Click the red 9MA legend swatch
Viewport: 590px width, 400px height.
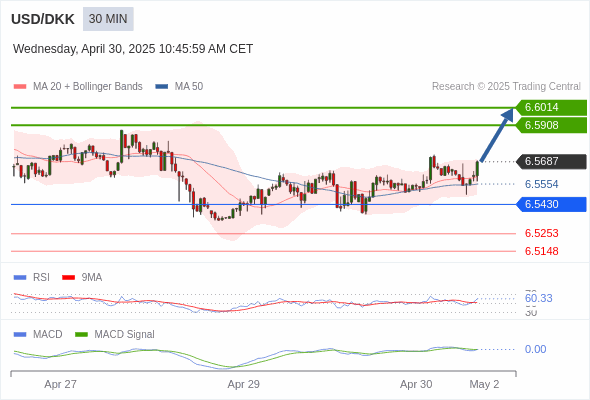(x=68, y=278)
